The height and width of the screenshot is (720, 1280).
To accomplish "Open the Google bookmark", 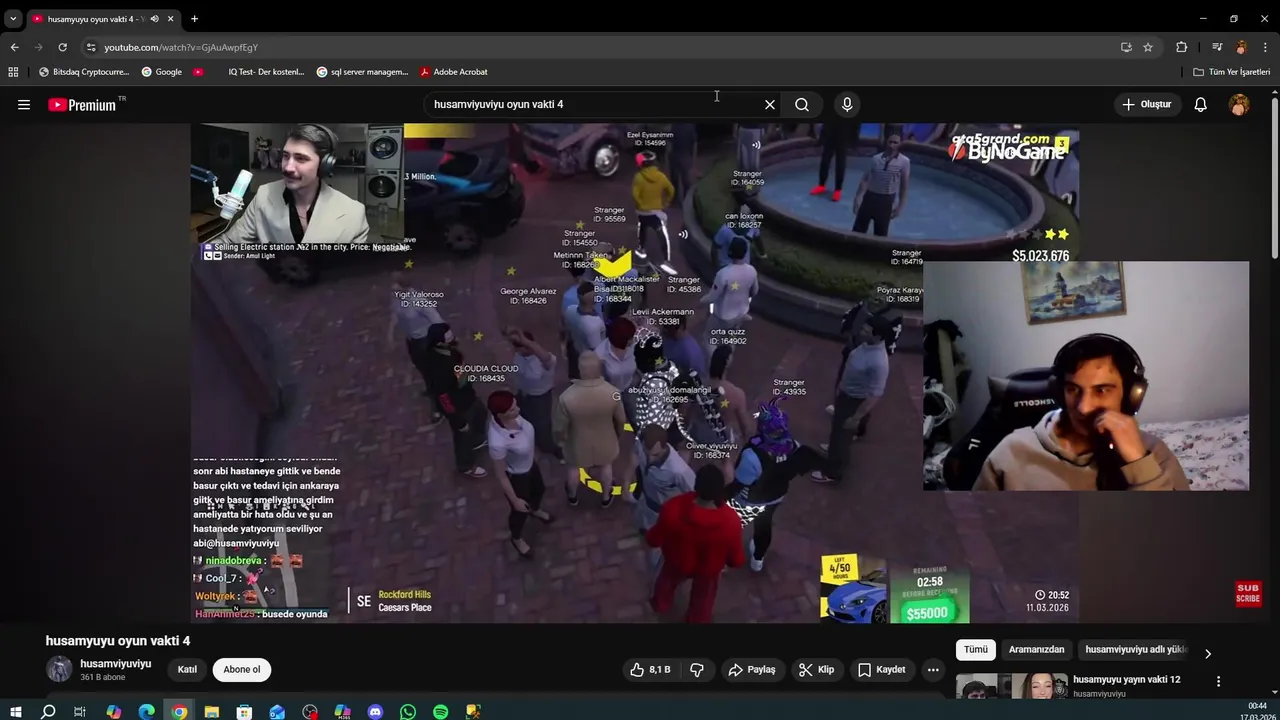I will click(162, 72).
